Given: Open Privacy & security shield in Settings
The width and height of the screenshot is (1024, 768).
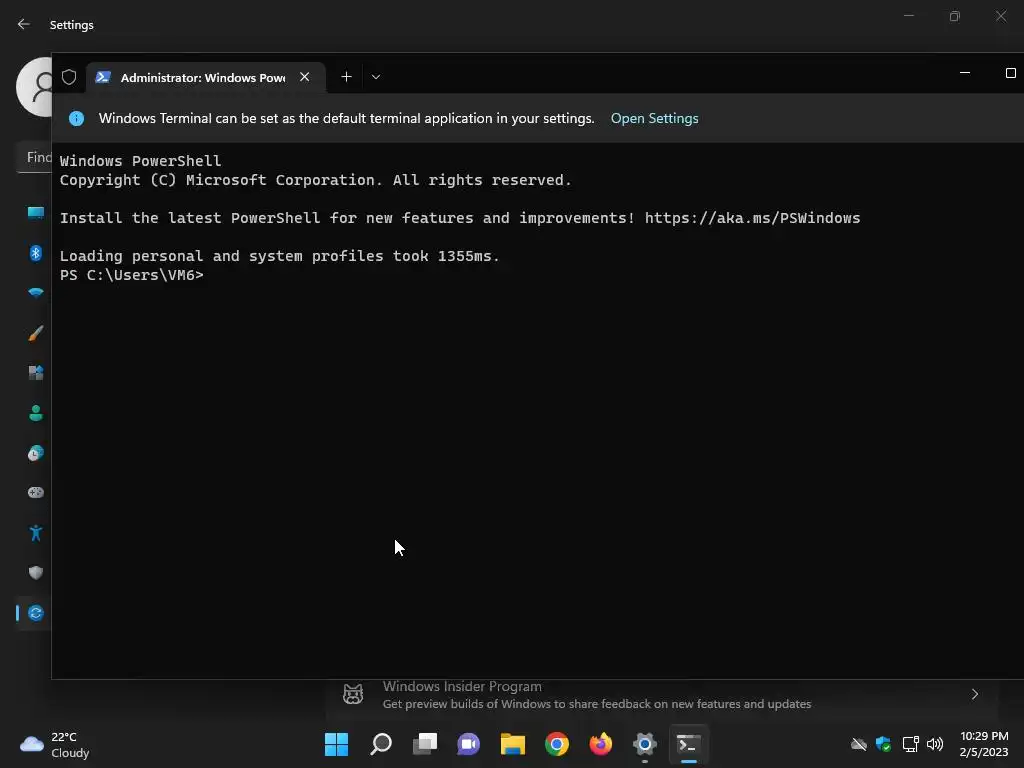Looking at the screenshot, I should (36, 573).
